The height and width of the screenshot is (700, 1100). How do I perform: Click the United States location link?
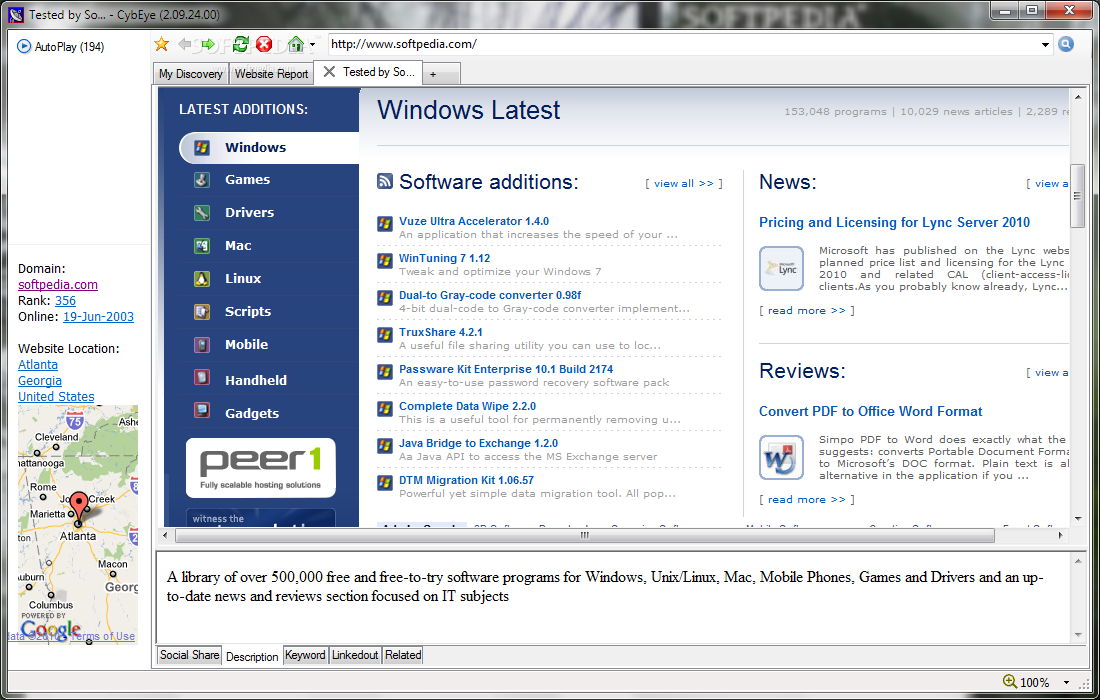(x=56, y=397)
